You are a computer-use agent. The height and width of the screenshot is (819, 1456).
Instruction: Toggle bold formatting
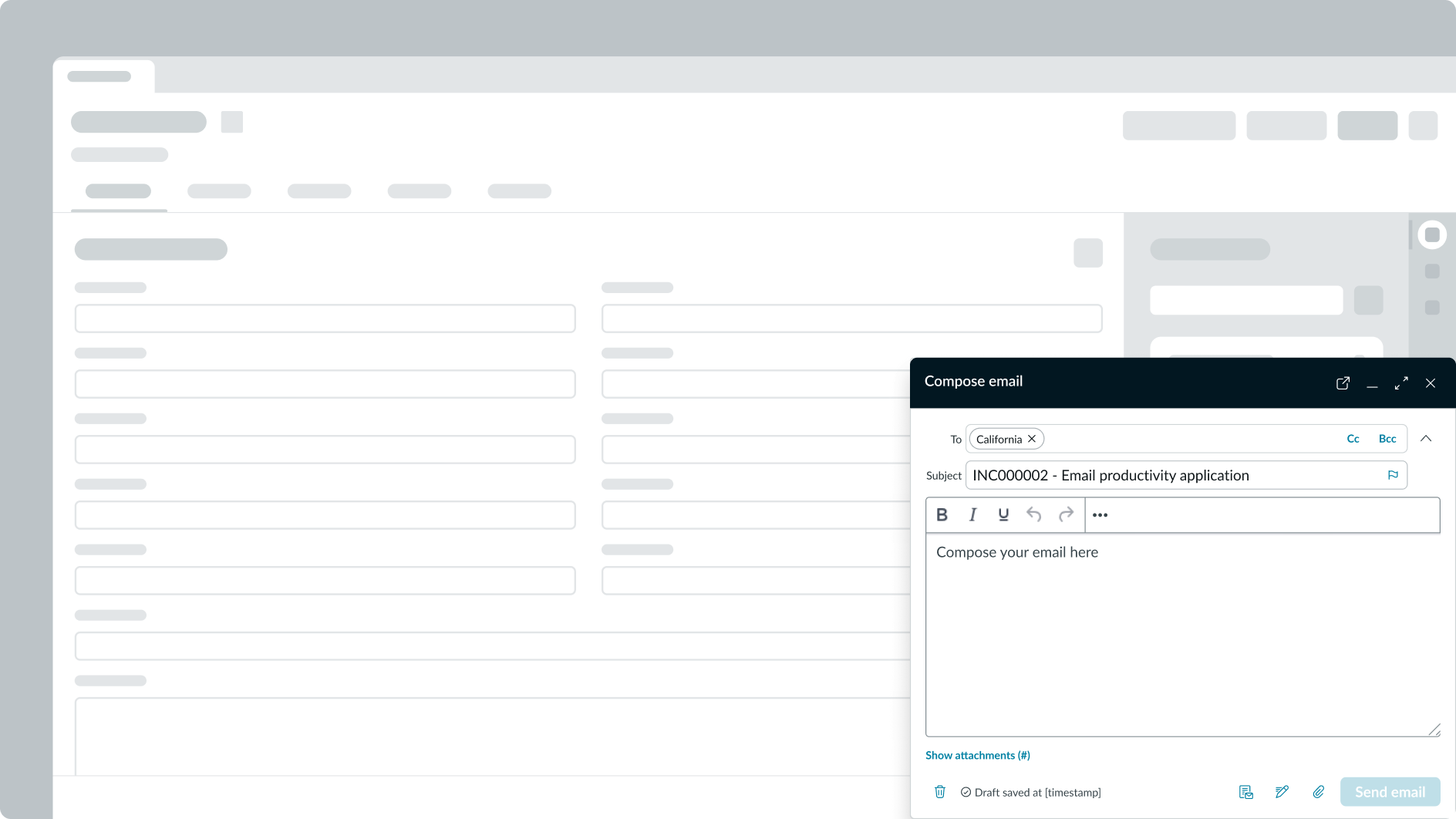(942, 514)
